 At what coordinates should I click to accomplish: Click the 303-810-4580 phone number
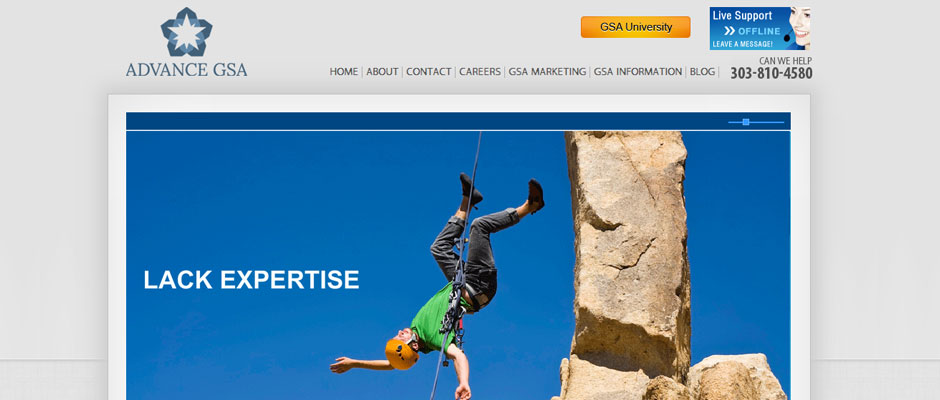pos(771,73)
